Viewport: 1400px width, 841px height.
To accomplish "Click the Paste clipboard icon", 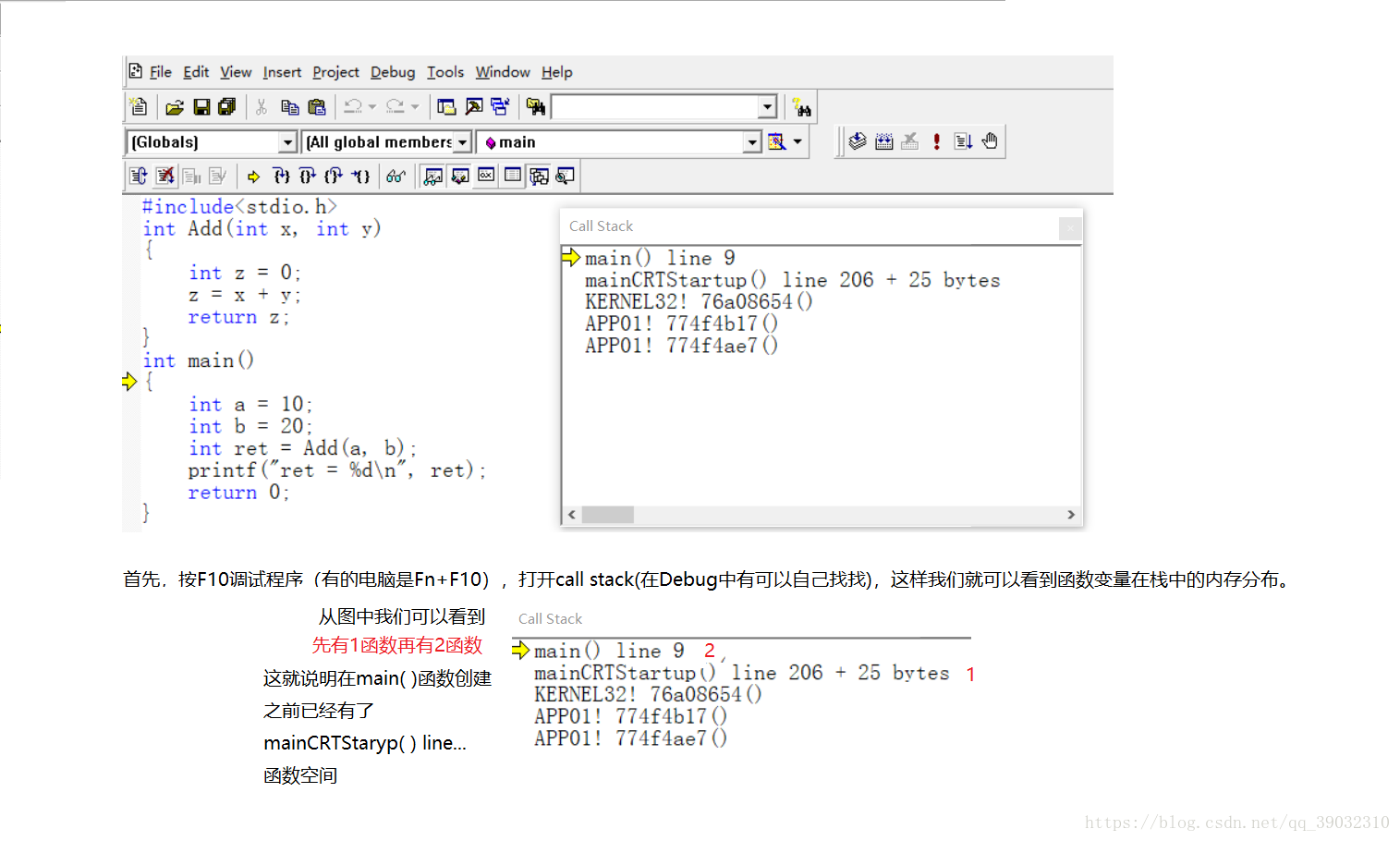I will (316, 107).
